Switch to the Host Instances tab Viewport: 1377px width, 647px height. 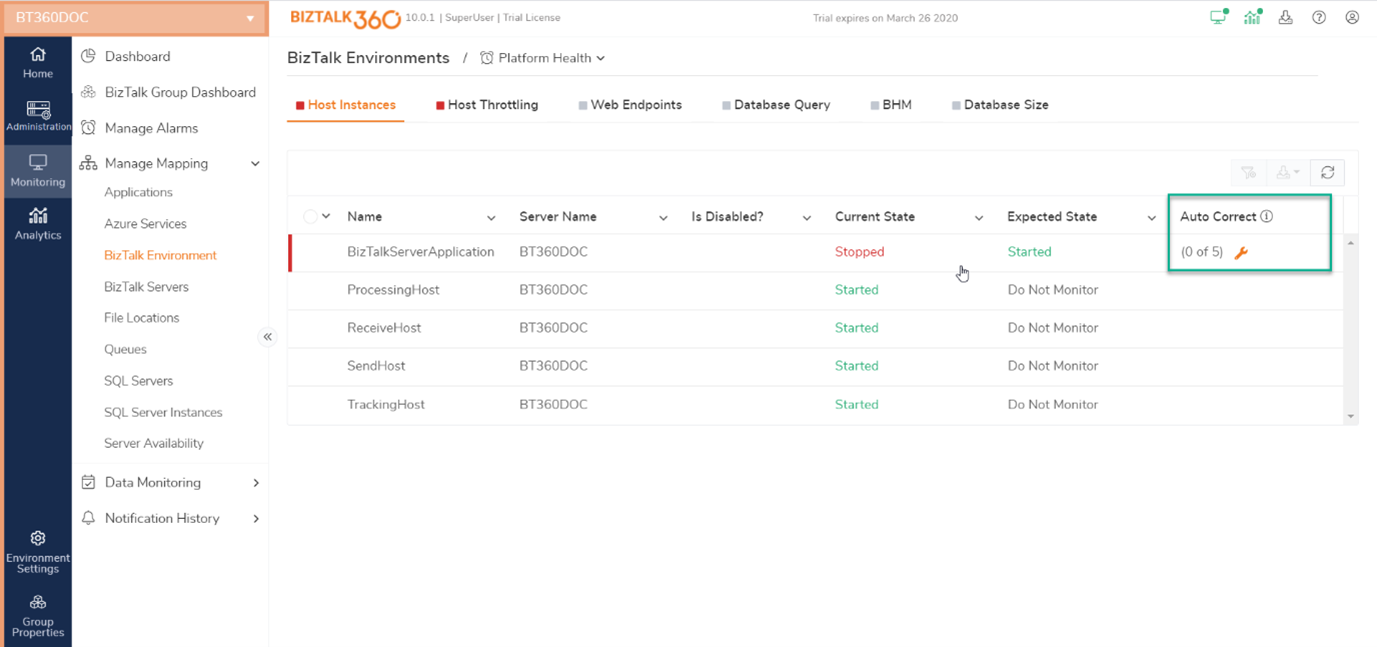click(x=346, y=105)
